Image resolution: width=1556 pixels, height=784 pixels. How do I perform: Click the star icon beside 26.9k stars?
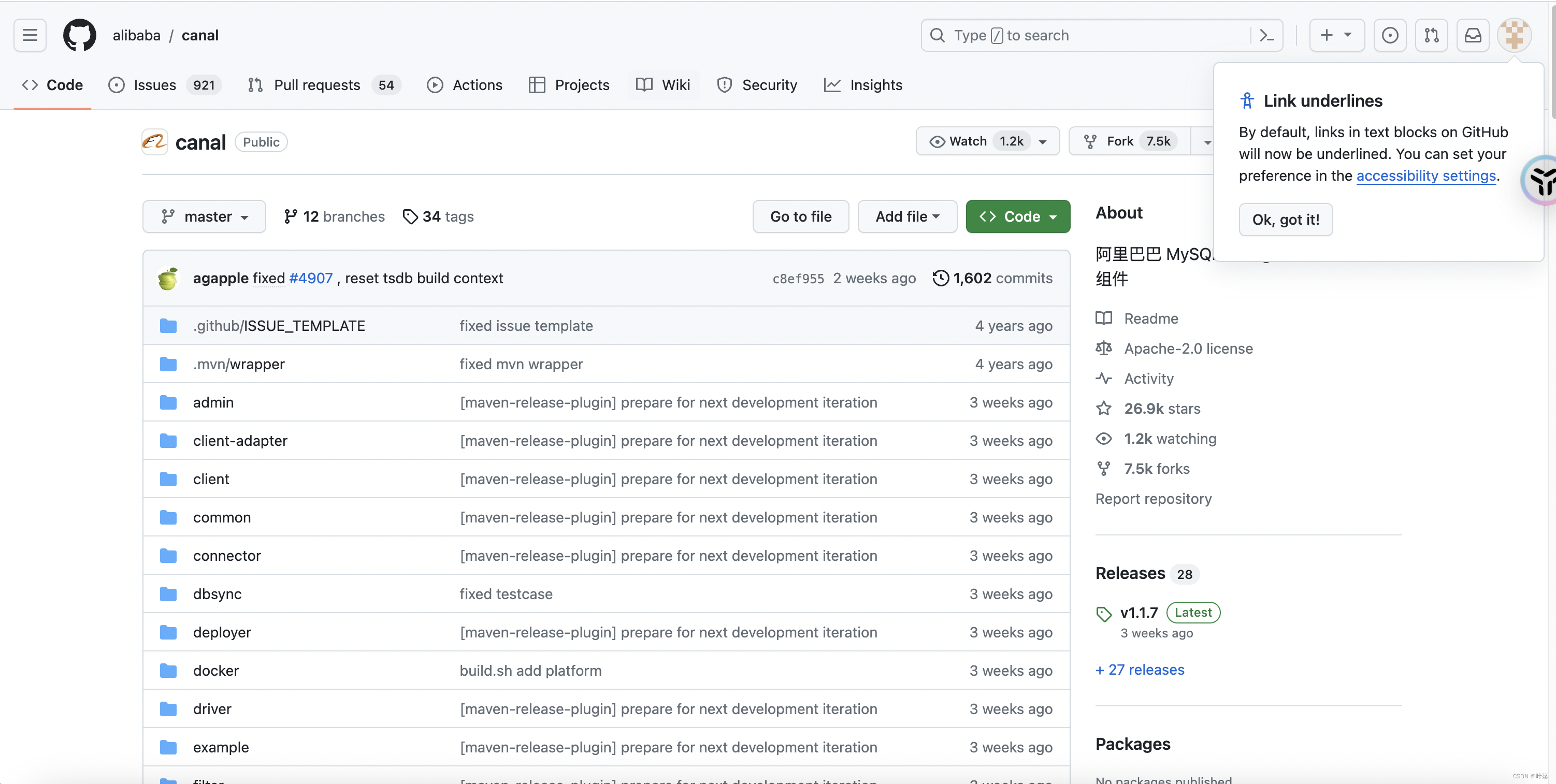coord(1104,408)
